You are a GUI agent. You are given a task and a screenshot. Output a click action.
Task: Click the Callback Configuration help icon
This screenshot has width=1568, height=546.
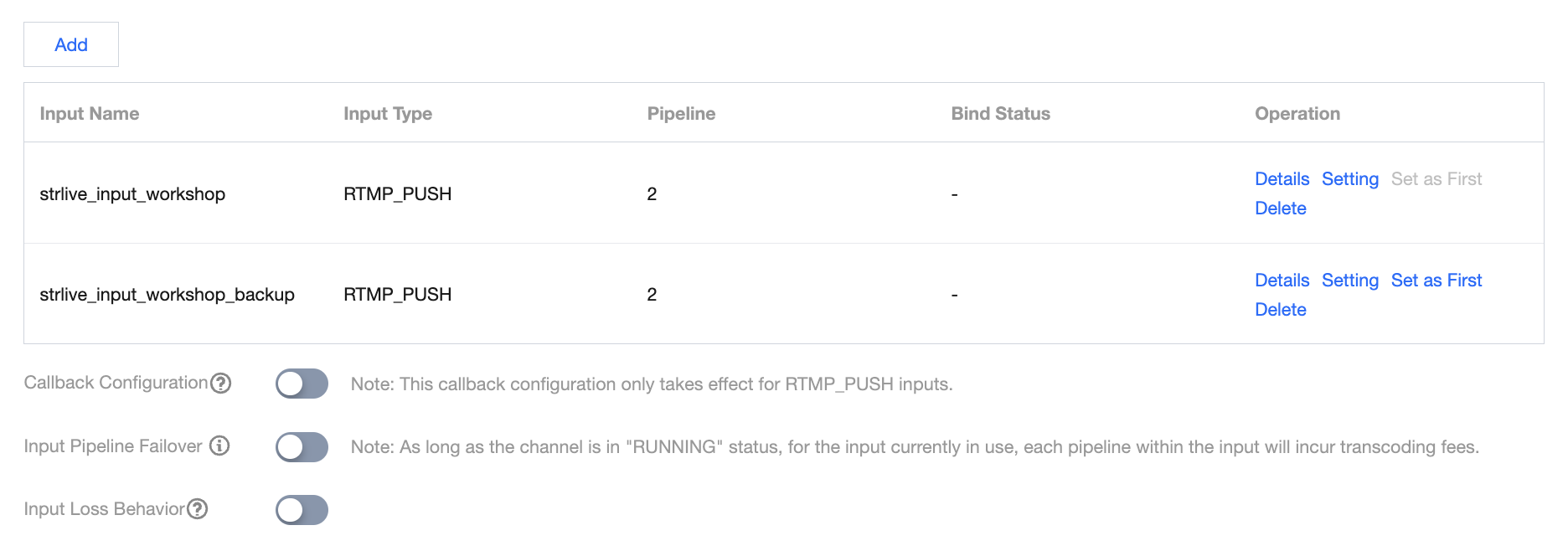(220, 384)
